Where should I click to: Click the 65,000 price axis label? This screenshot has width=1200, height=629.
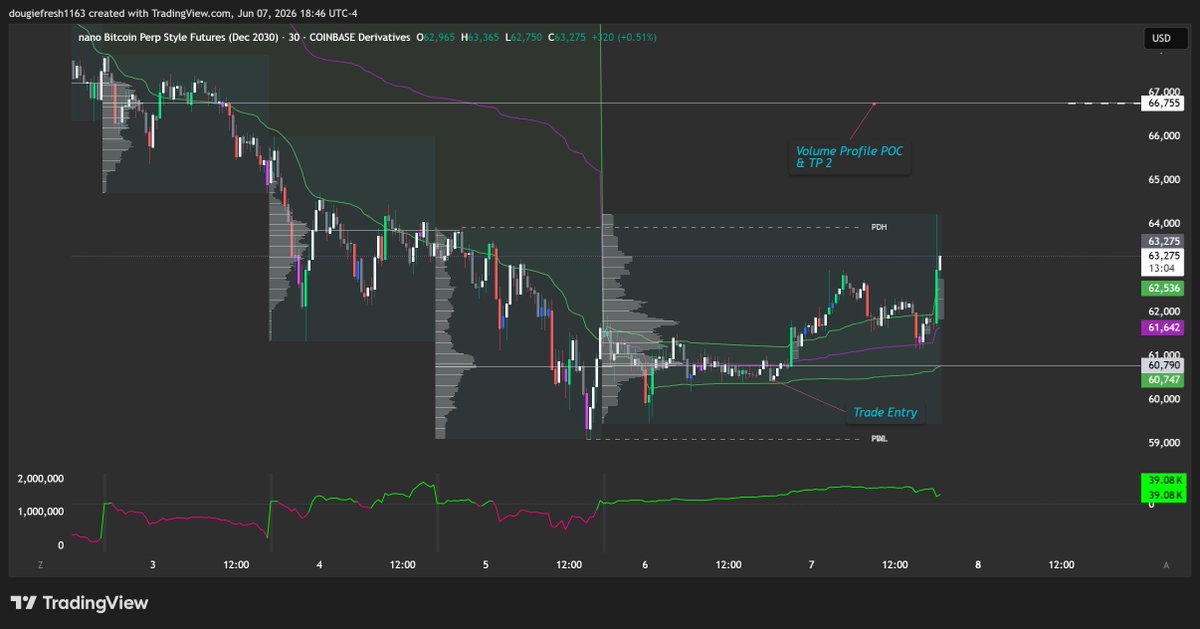click(x=1165, y=179)
